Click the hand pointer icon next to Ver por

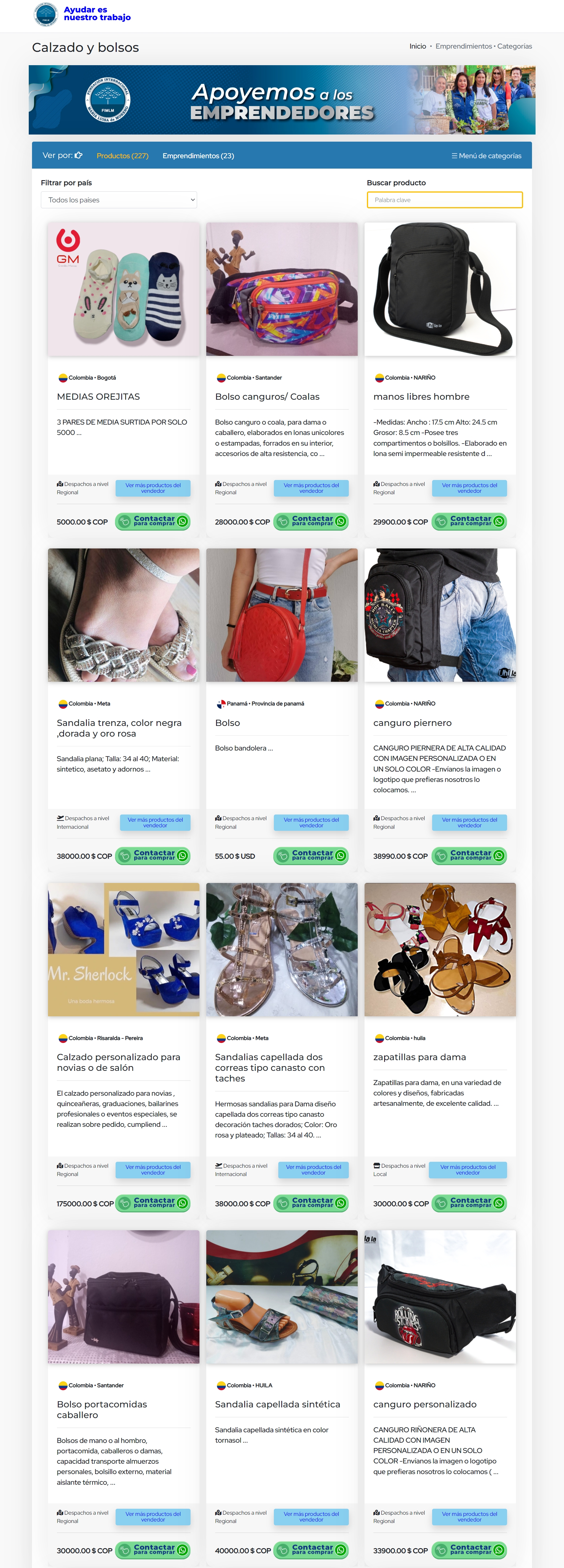[x=79, y=155]
